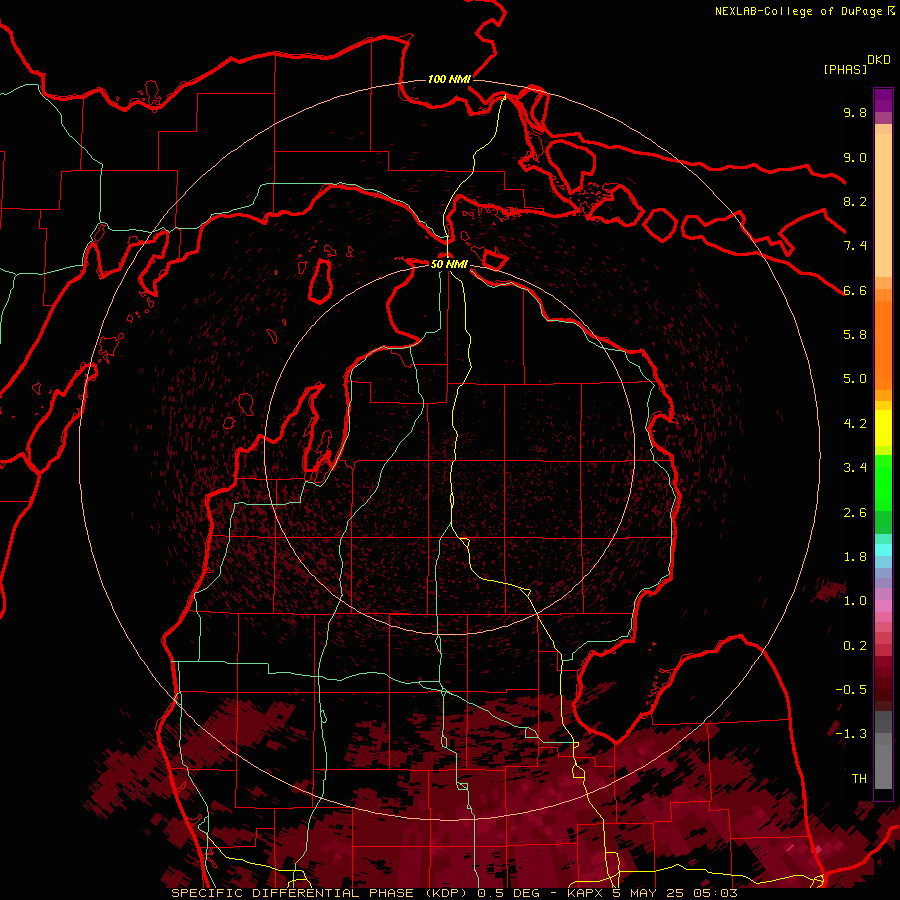Image resolution: width=900 pixels, height=900 pixels.
Task: Pick the peach segment of the color bar
Action: click(883, 205)
